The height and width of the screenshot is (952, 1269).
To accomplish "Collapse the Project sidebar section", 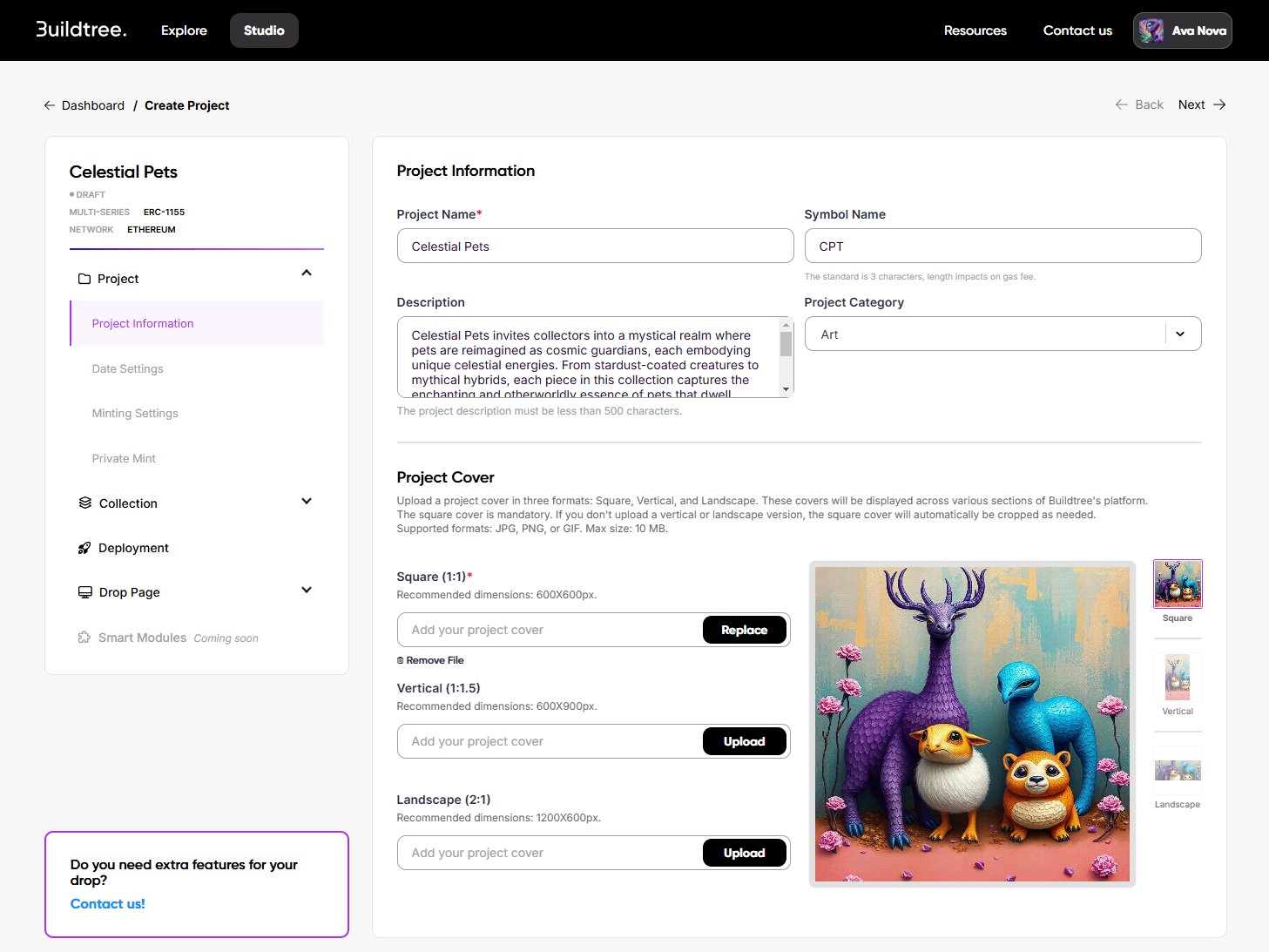I will click(307, 273).
